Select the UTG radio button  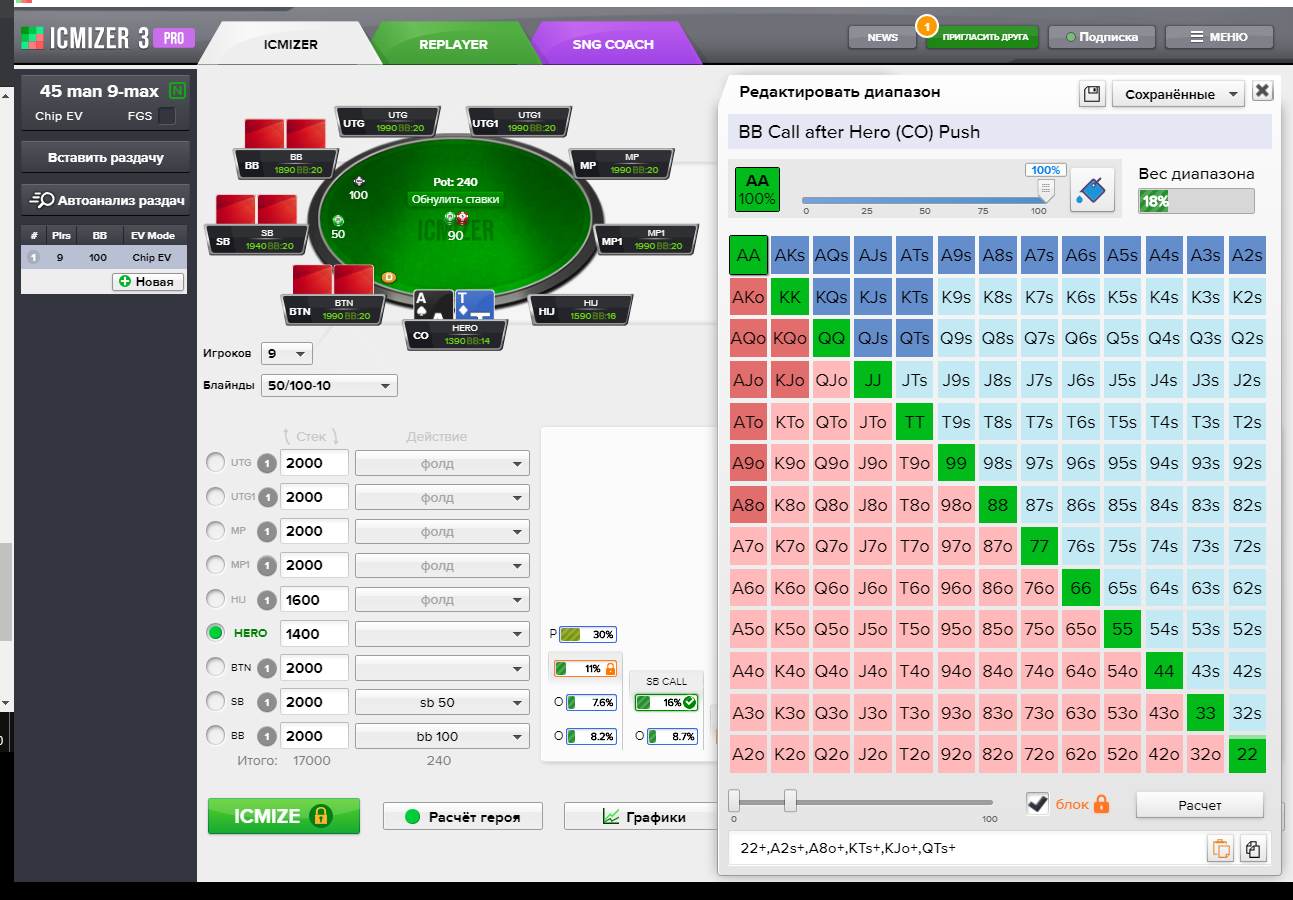point(215,463)
